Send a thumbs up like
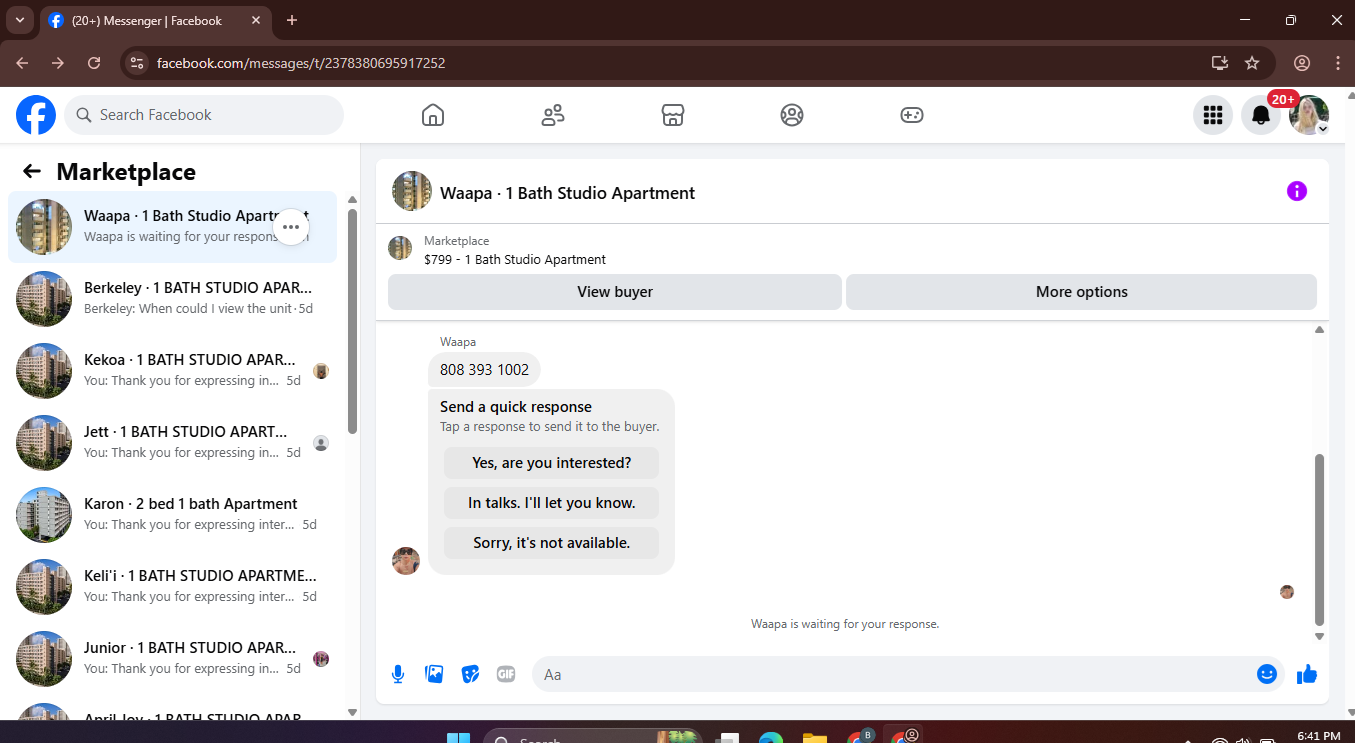The image size is (1355, 743). [x=1307, y=674]
